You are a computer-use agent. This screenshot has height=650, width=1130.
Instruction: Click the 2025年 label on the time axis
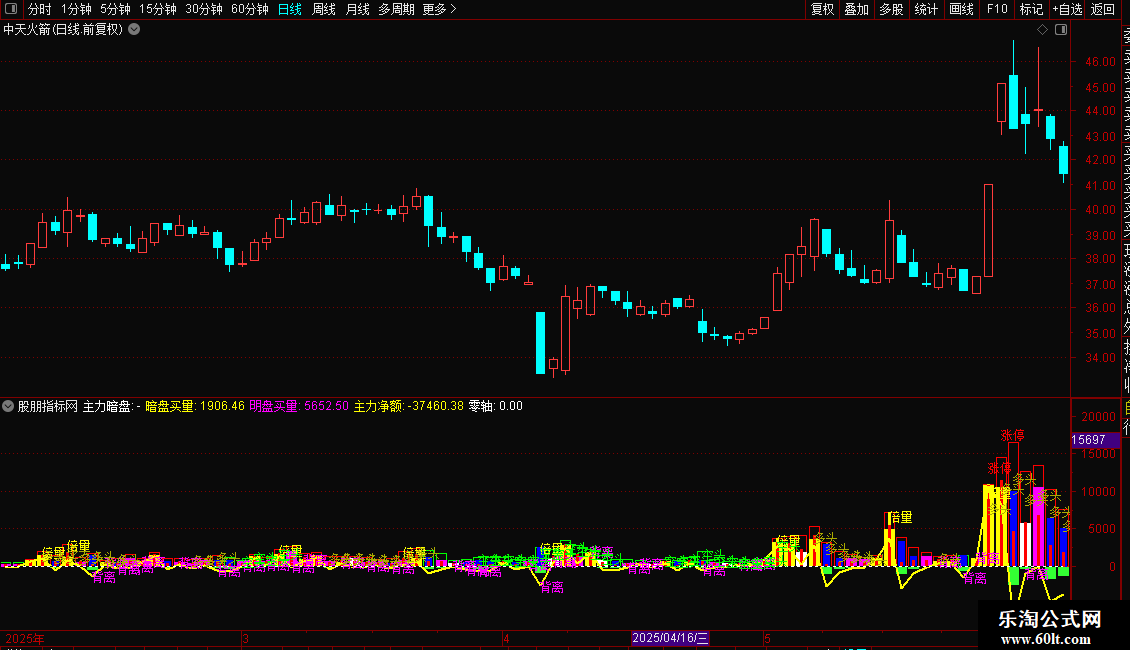tap(25, 638)
